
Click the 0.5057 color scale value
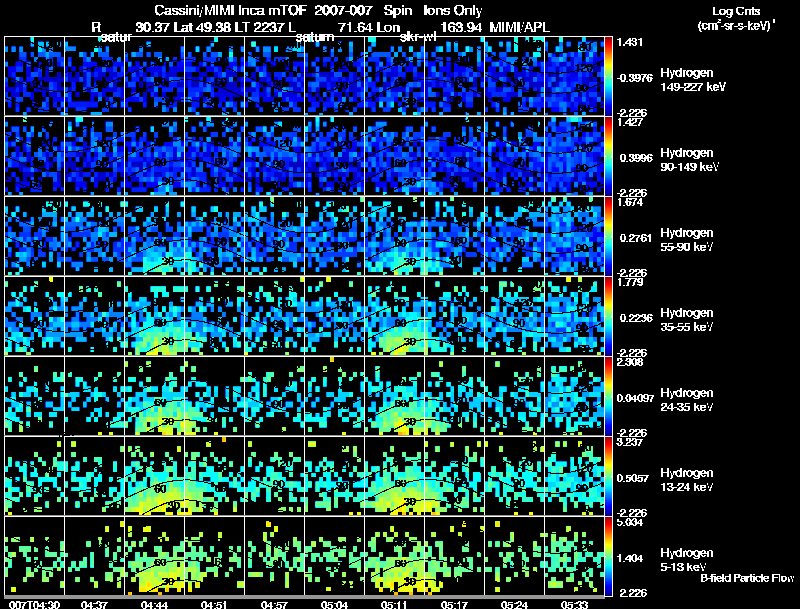coord(633,478)
